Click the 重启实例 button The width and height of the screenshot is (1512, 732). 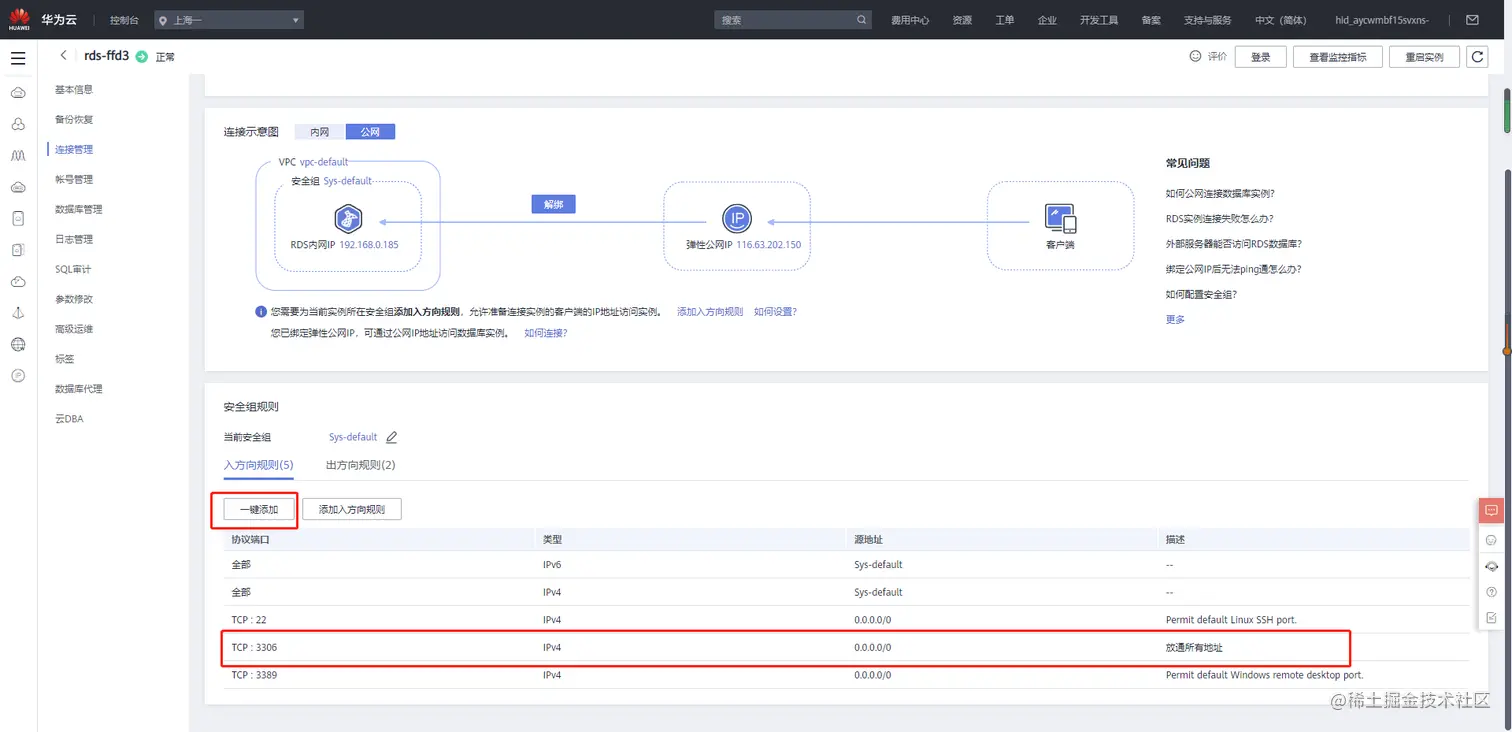1424,57
